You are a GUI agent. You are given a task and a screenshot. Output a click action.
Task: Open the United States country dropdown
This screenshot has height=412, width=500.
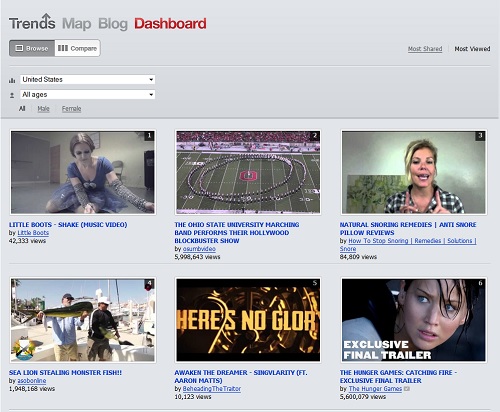88,79
